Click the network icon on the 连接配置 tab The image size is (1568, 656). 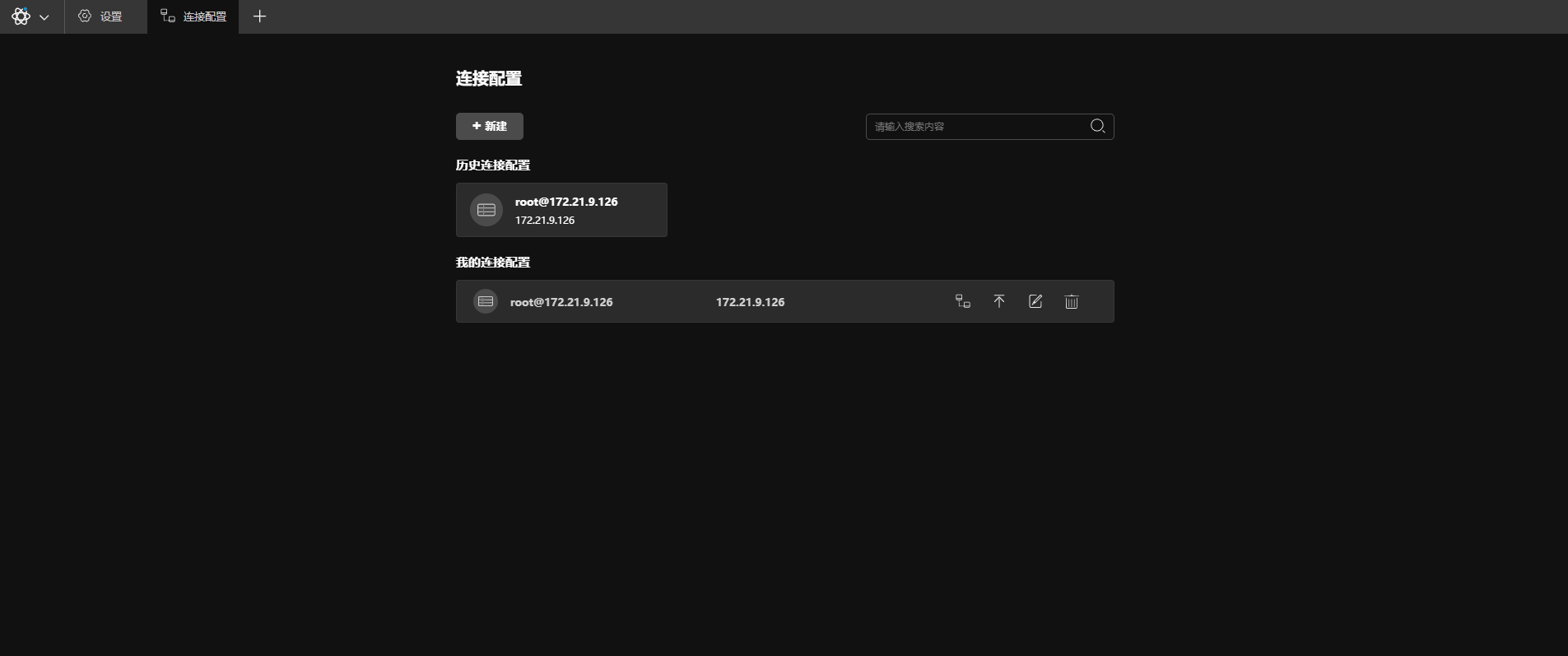click(168, 16)
